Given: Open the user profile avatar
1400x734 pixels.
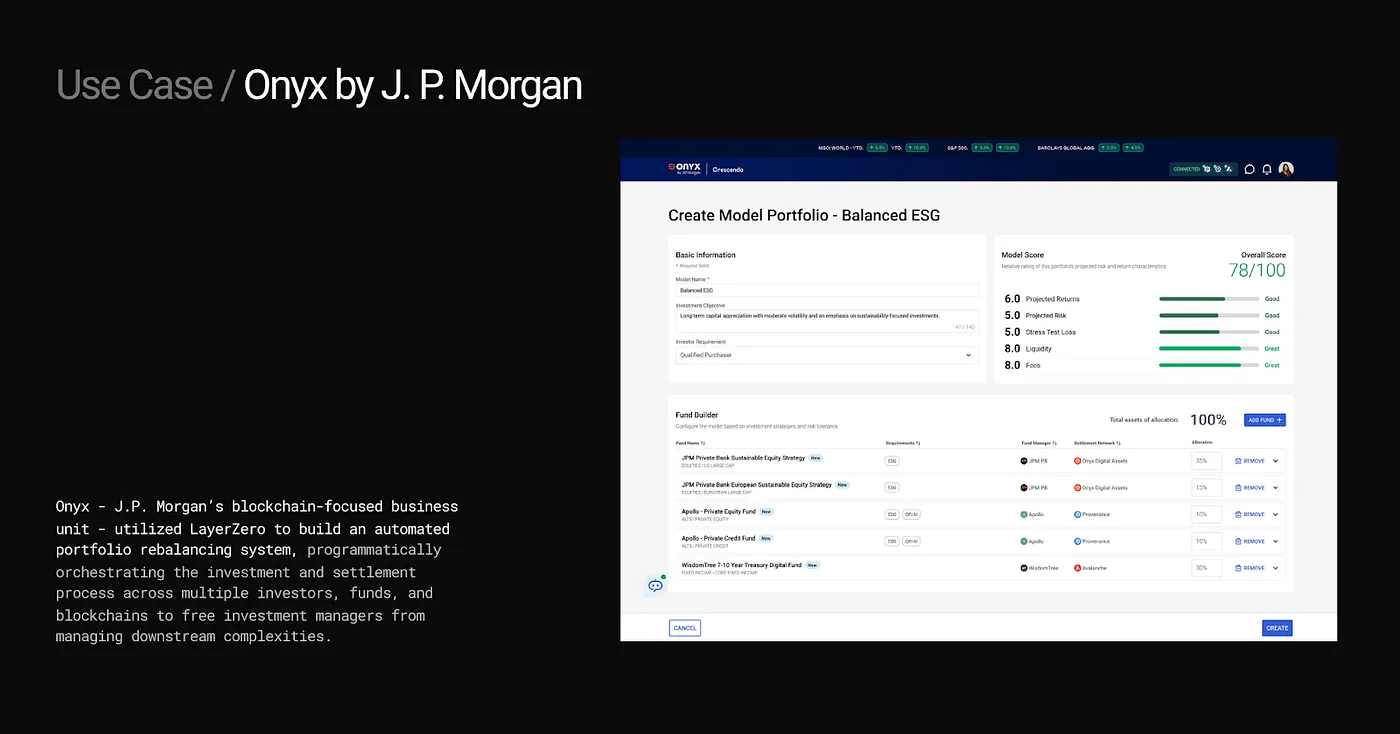Looking at the screenshot, I should tap(1286, 169).
